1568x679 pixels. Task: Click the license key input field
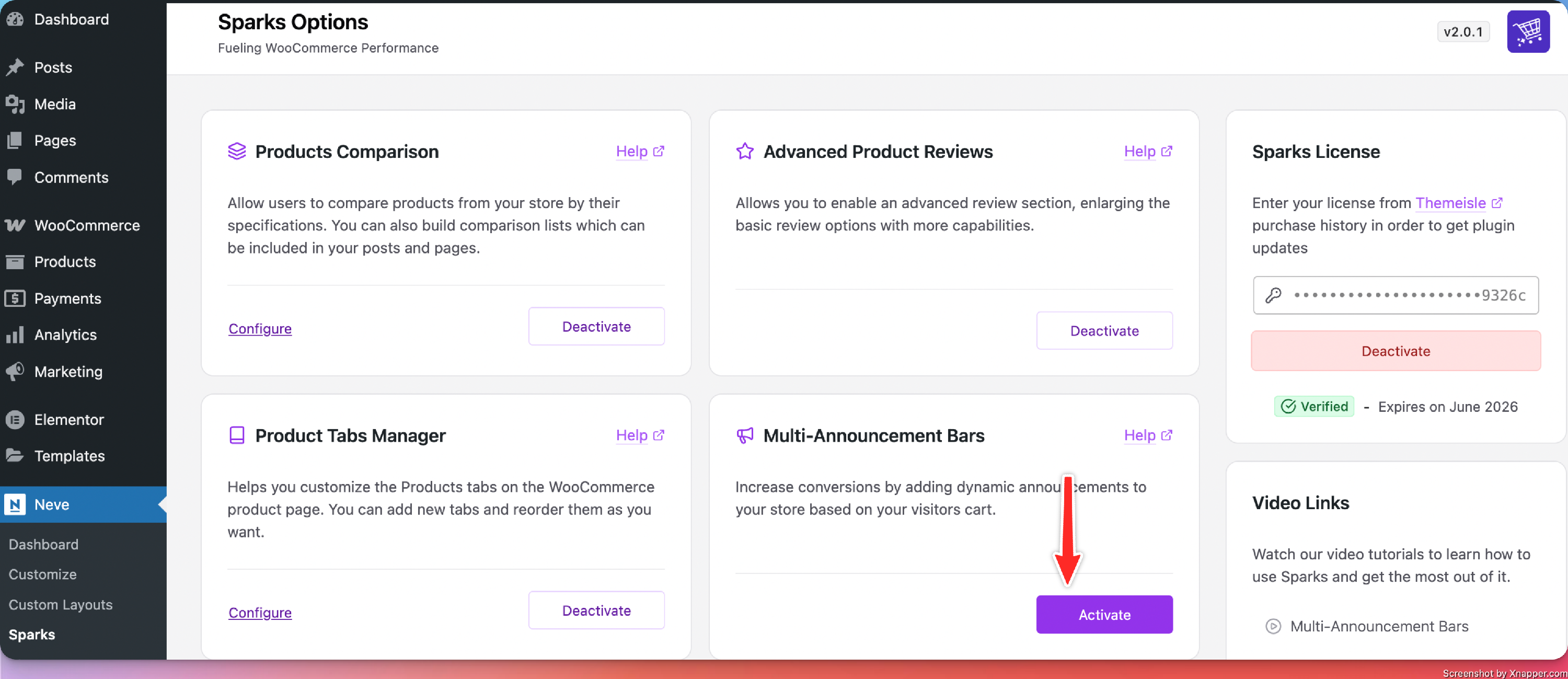pyautogui.click(x=1396, y=295)
